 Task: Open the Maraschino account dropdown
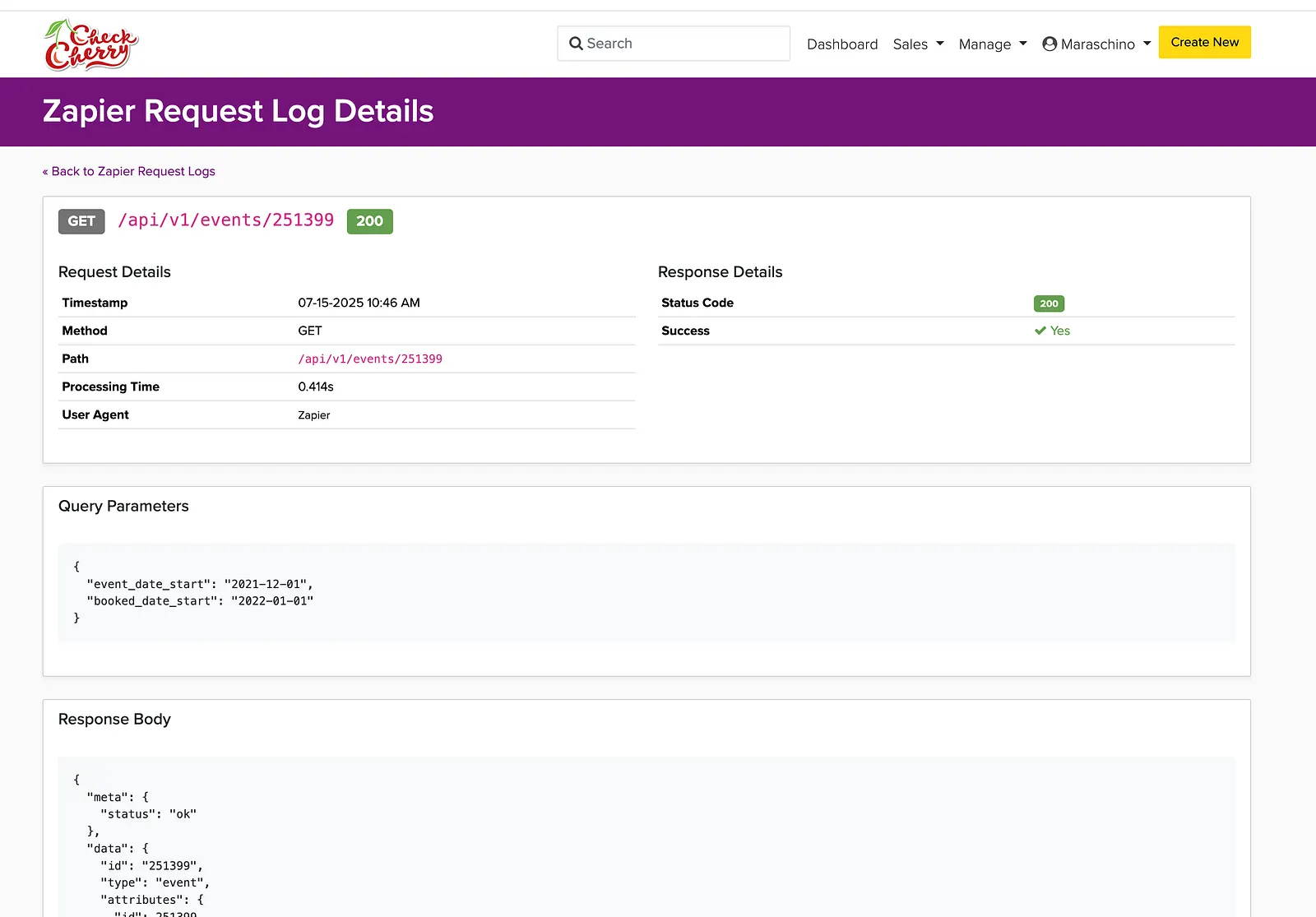coord(1096,44)
